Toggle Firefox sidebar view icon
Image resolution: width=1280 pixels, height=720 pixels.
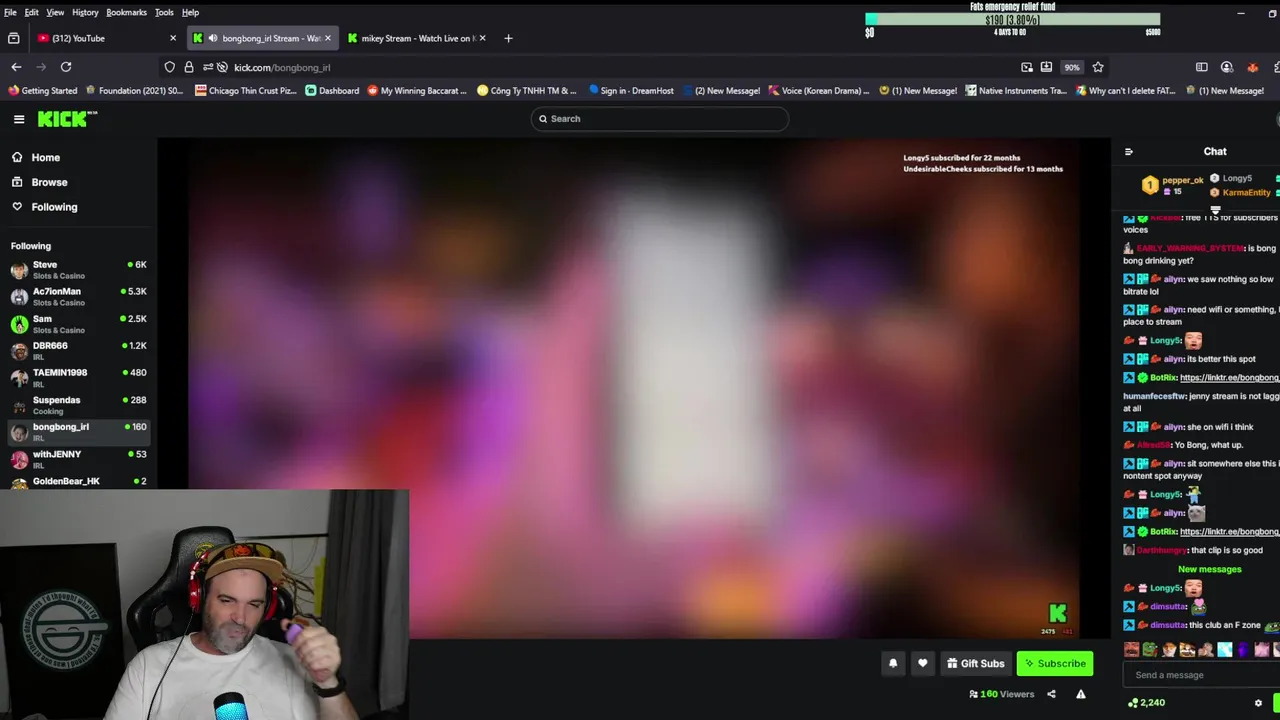(1202, 67)
